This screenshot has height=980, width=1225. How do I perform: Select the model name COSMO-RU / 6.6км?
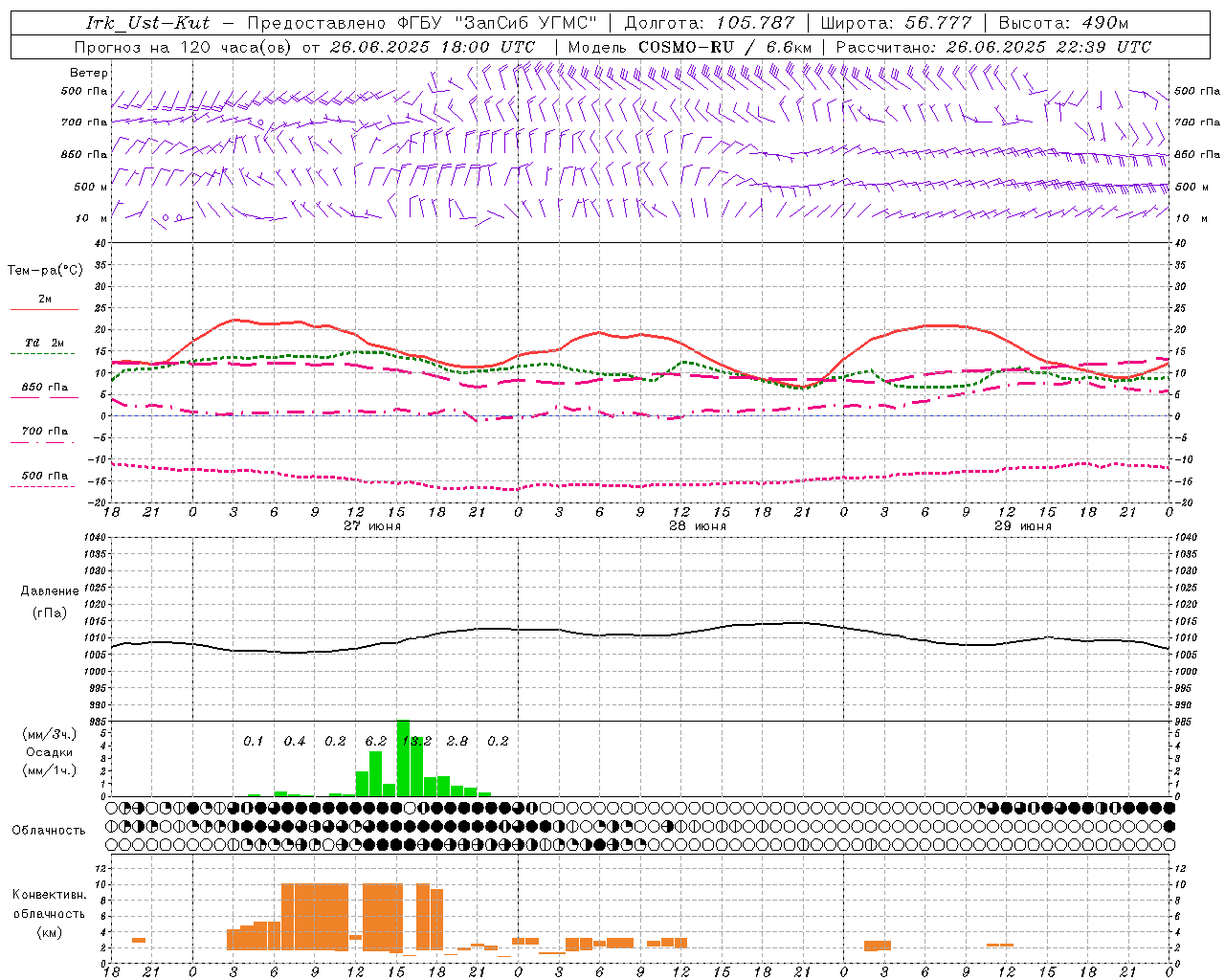pos(725,47)
